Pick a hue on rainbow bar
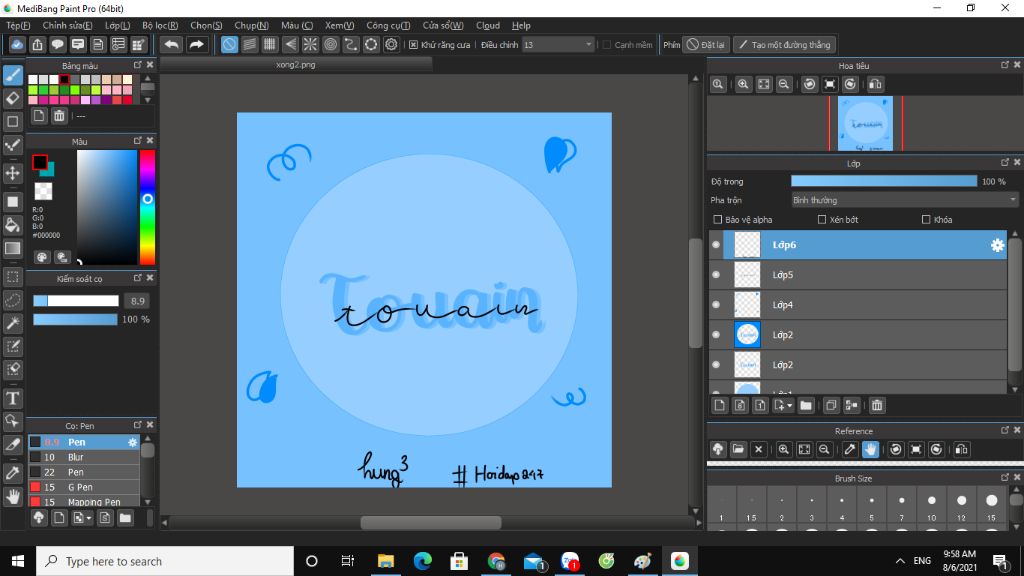 coord(148,206)
